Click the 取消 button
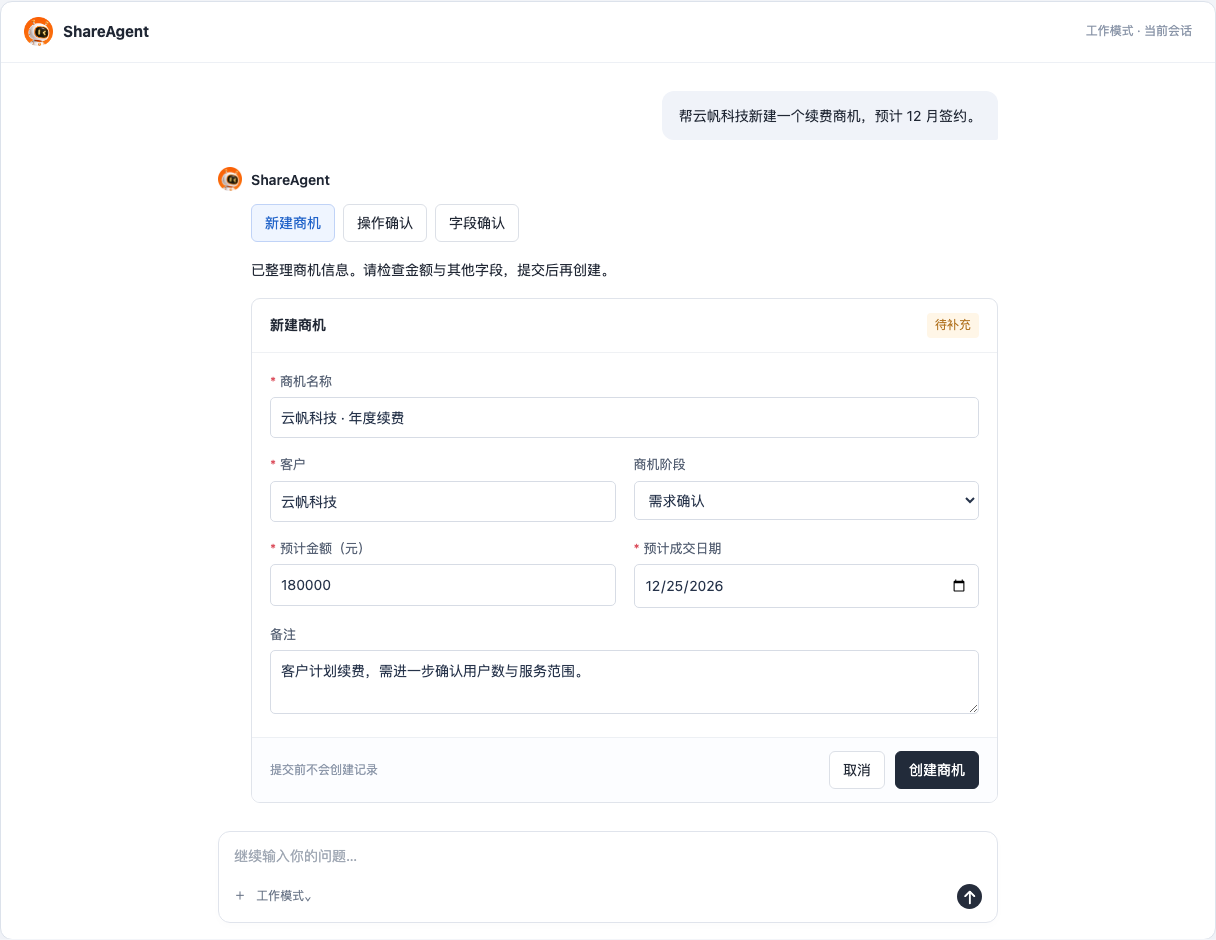 pyautogui.click(x=857, y=770)
